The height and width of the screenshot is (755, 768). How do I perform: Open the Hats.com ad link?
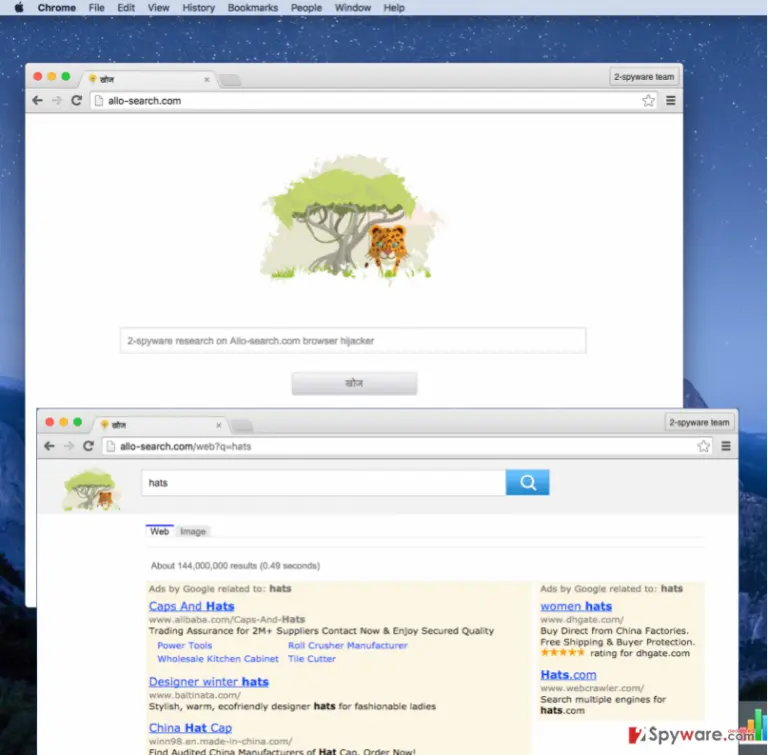point(568,675)
